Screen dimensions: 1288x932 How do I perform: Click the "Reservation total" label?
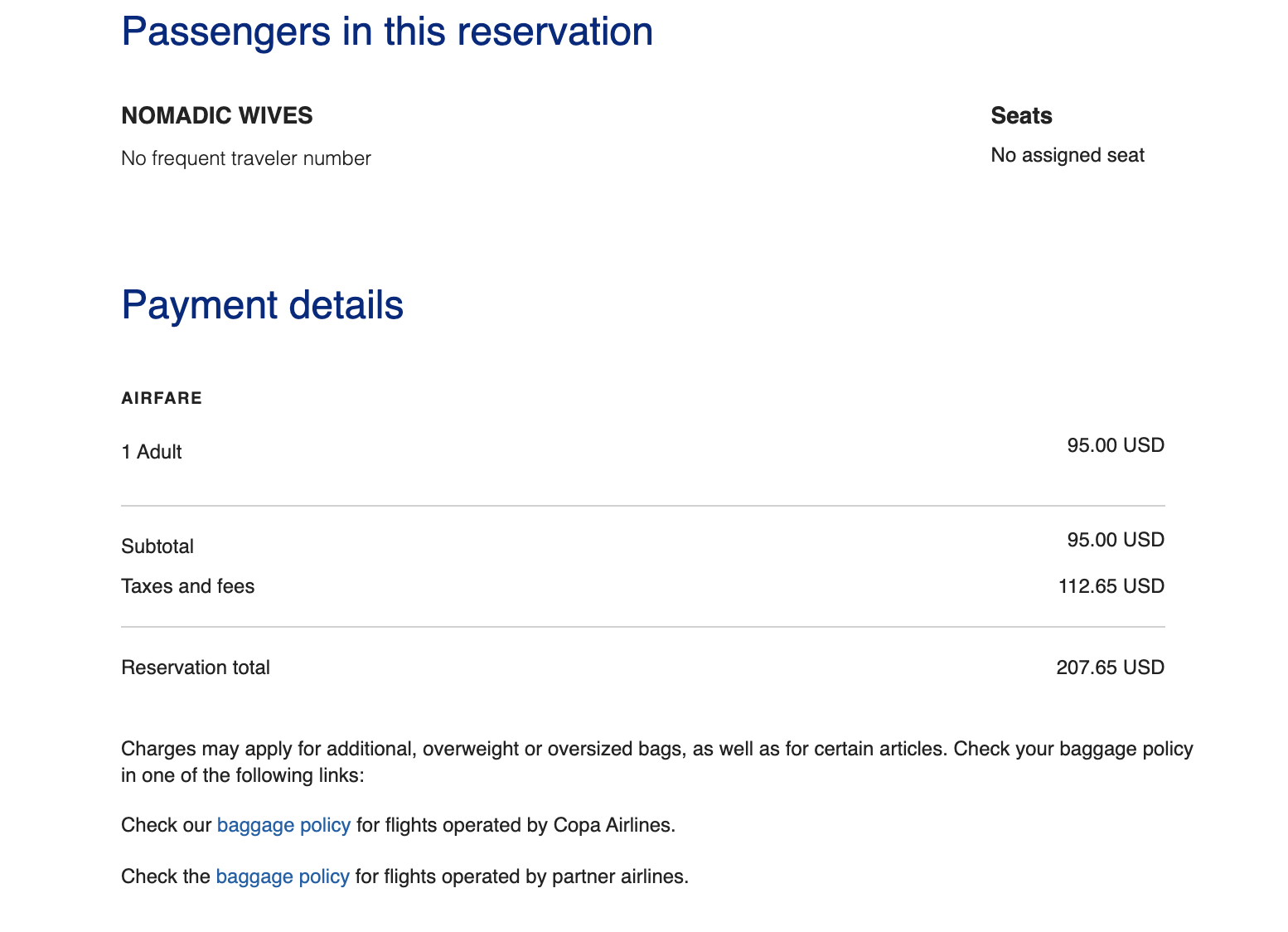(x=196, y=667)
